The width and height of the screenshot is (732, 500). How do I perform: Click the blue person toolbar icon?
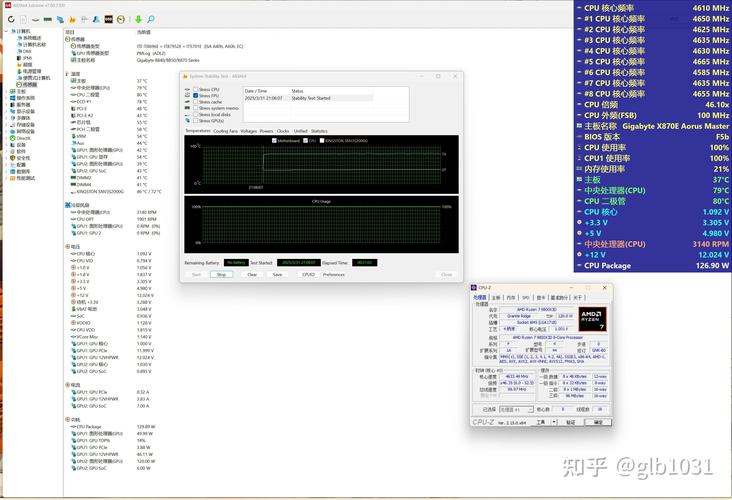coord(96,19)
